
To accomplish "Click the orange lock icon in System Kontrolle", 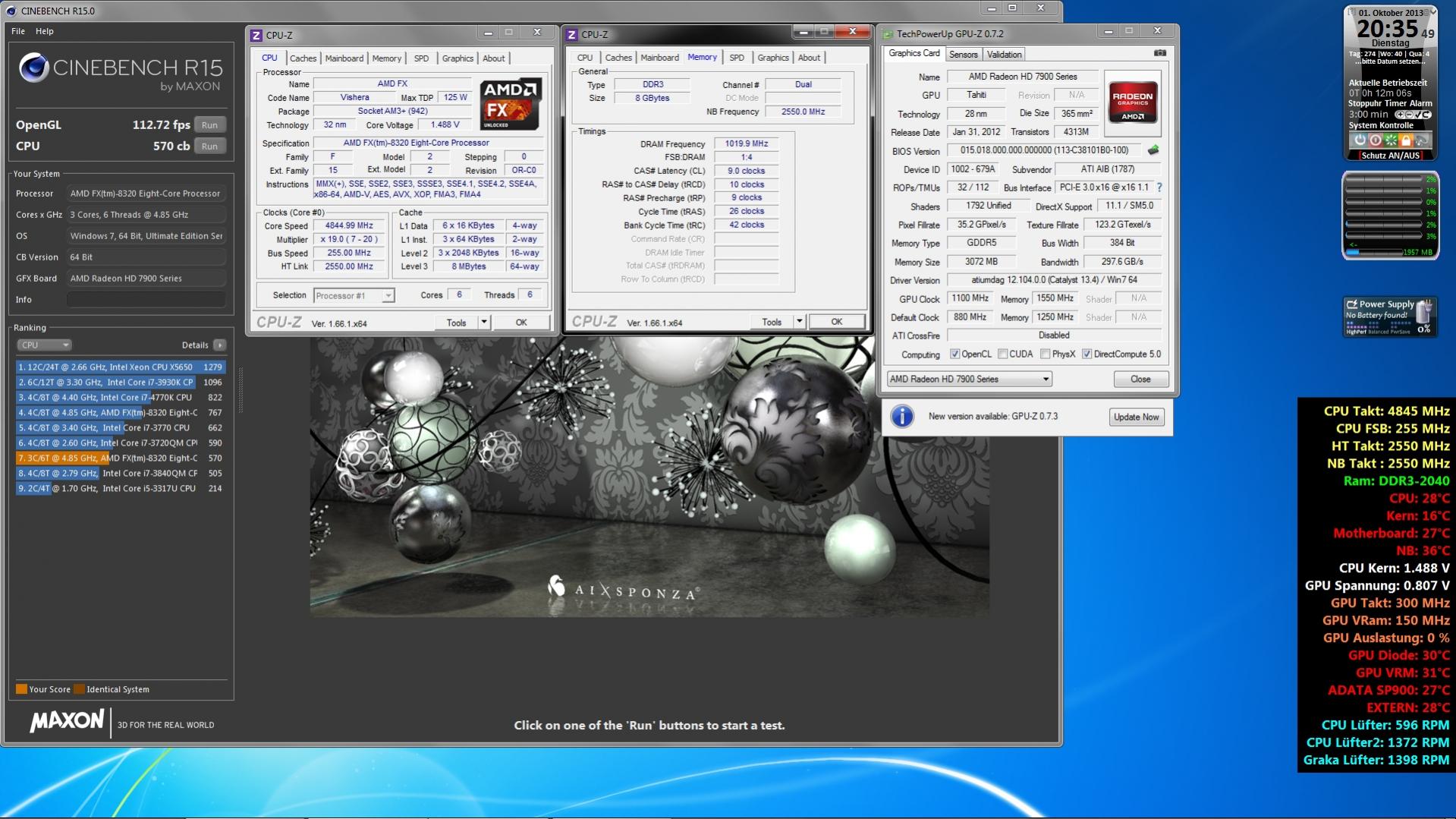I will pos(1405,140).
